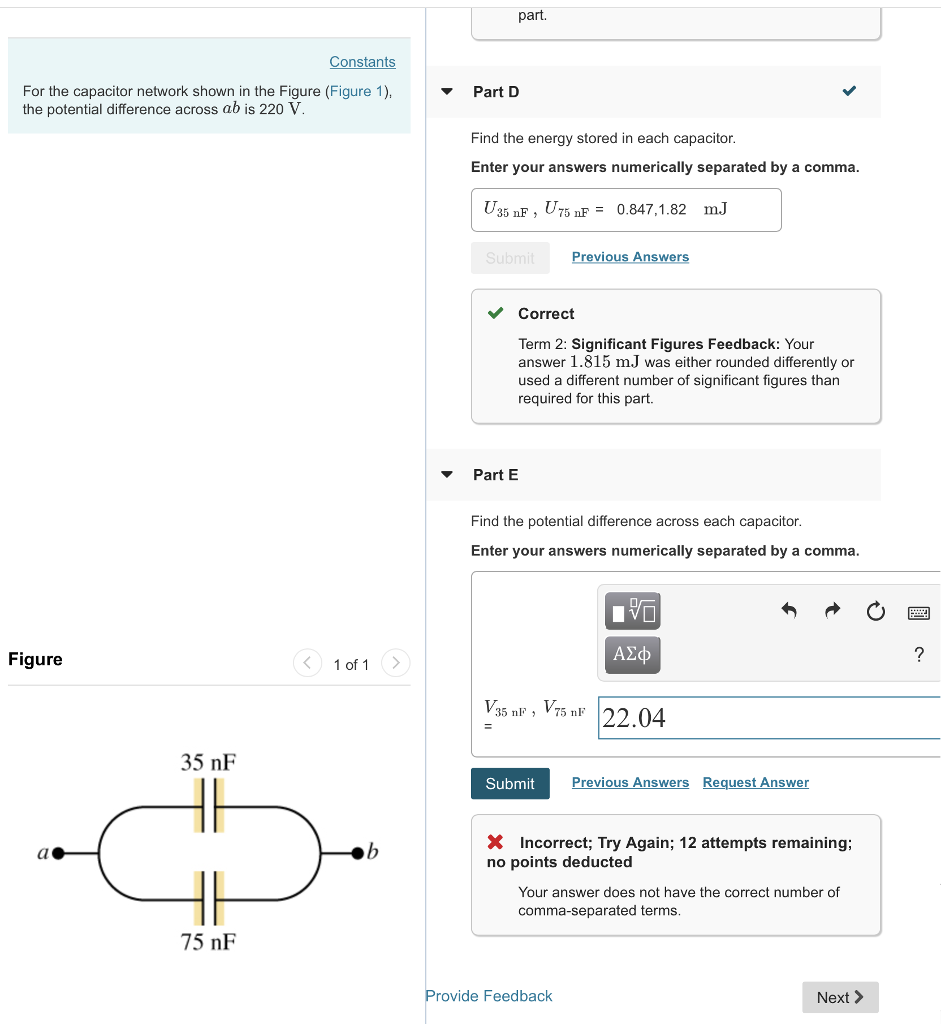Open the Figure 1 link in the problem
The width and height of the screenshot is (941, 1024).
[357, 91]
